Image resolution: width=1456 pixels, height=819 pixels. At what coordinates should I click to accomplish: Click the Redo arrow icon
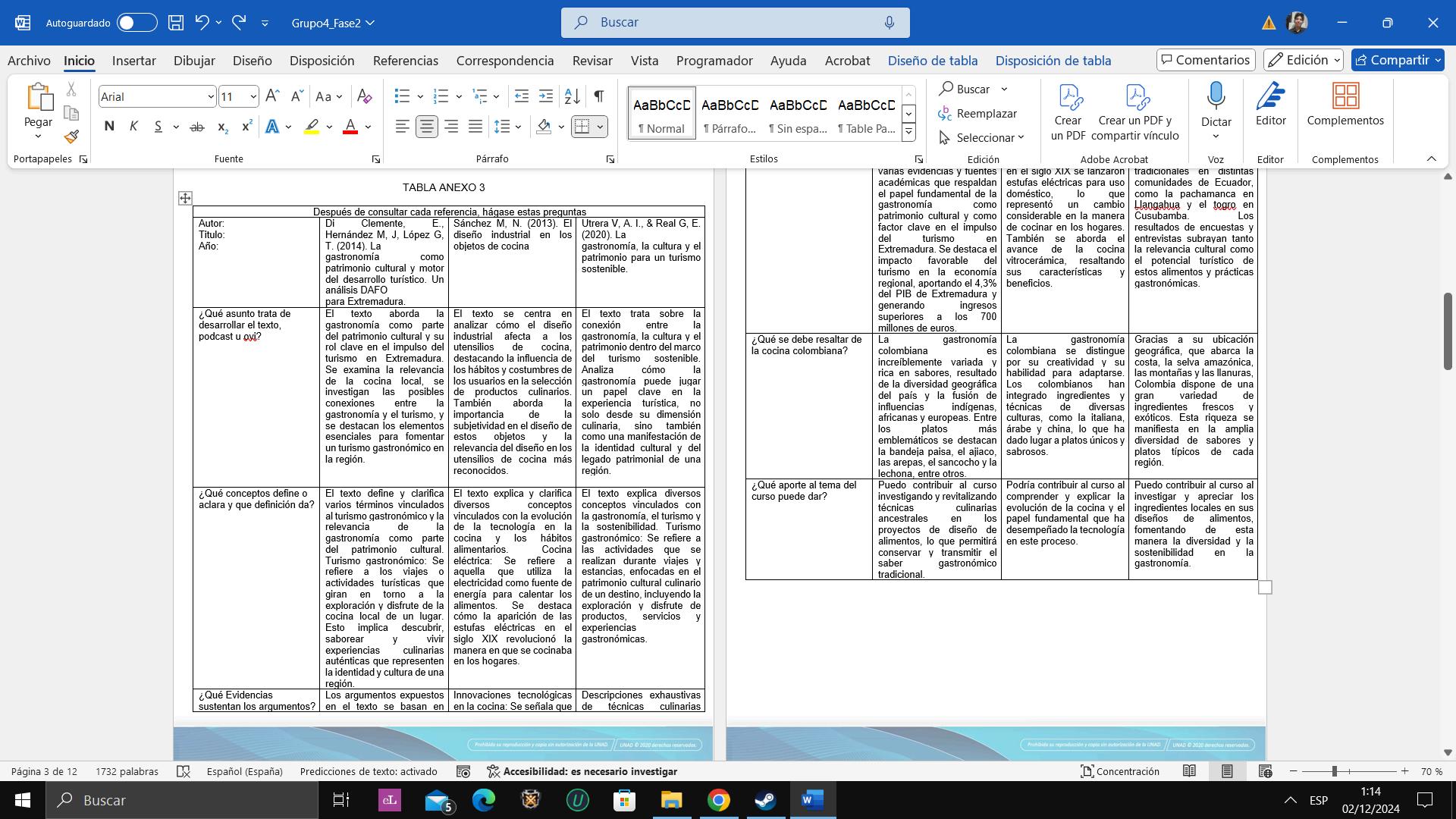(x=239, y=23)
